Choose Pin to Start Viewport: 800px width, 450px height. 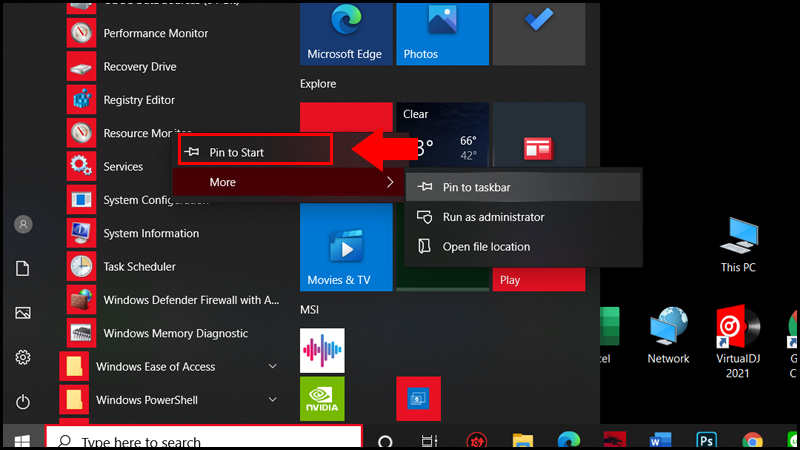[256, 152]
